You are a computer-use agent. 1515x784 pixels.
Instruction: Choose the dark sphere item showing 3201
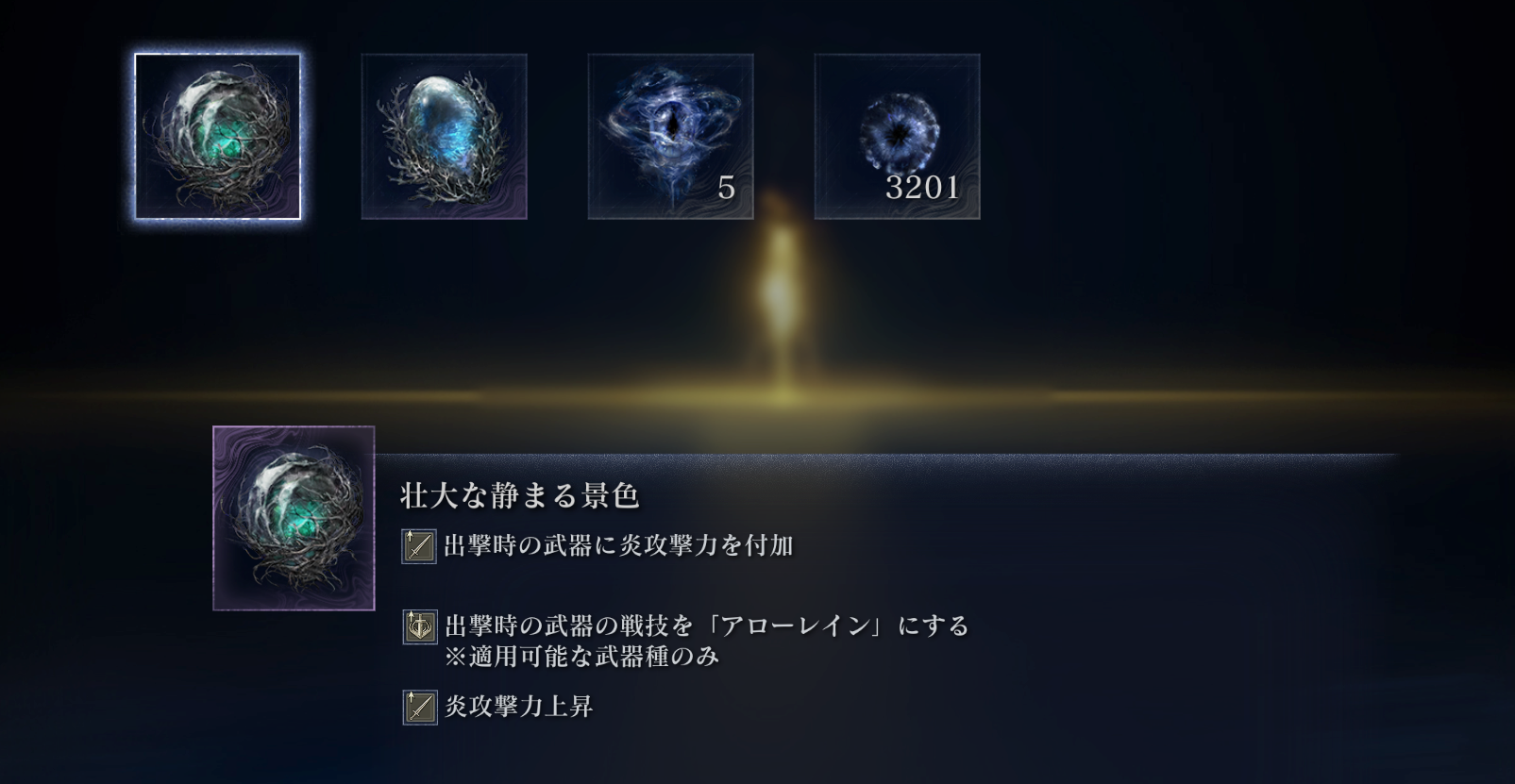coord(897,137)
